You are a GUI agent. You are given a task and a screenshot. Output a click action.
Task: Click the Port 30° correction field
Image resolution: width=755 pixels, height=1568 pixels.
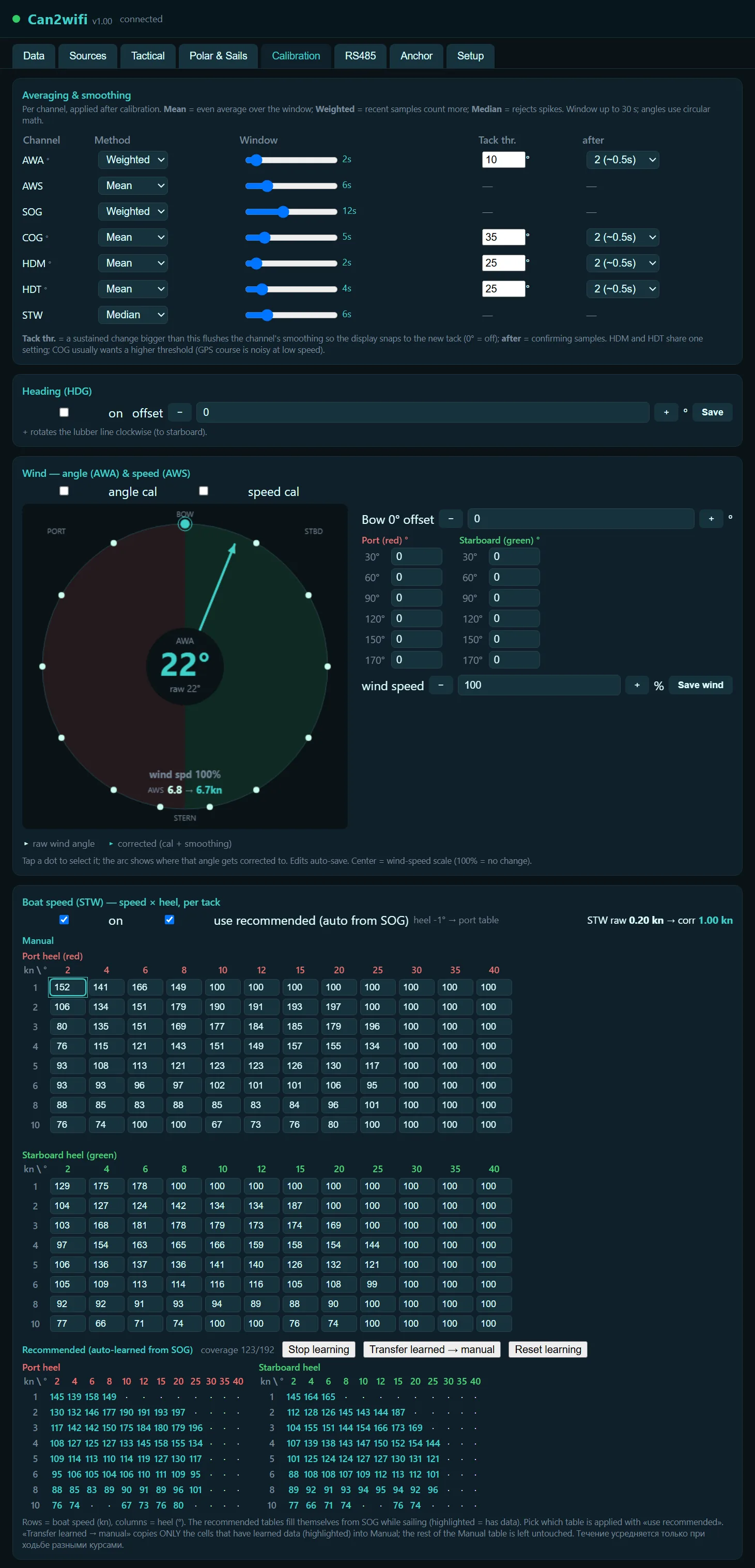click(x=417, y=556)
